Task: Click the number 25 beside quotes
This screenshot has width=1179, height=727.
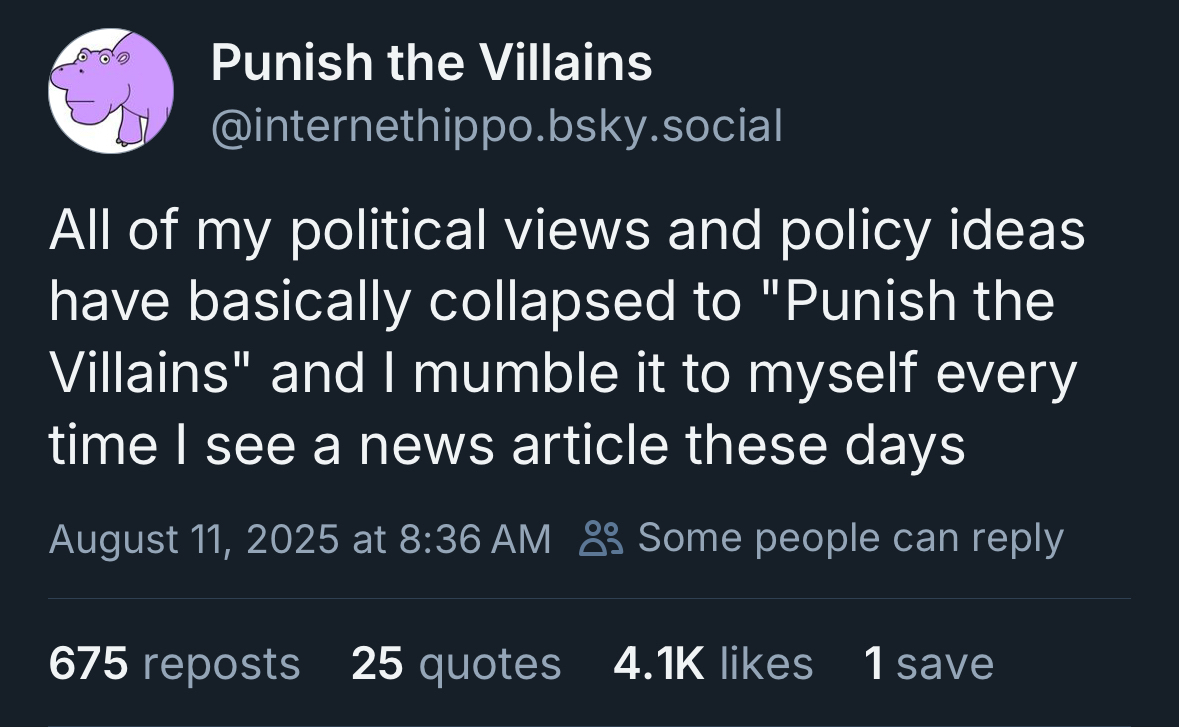Action: tap(376, 663)
